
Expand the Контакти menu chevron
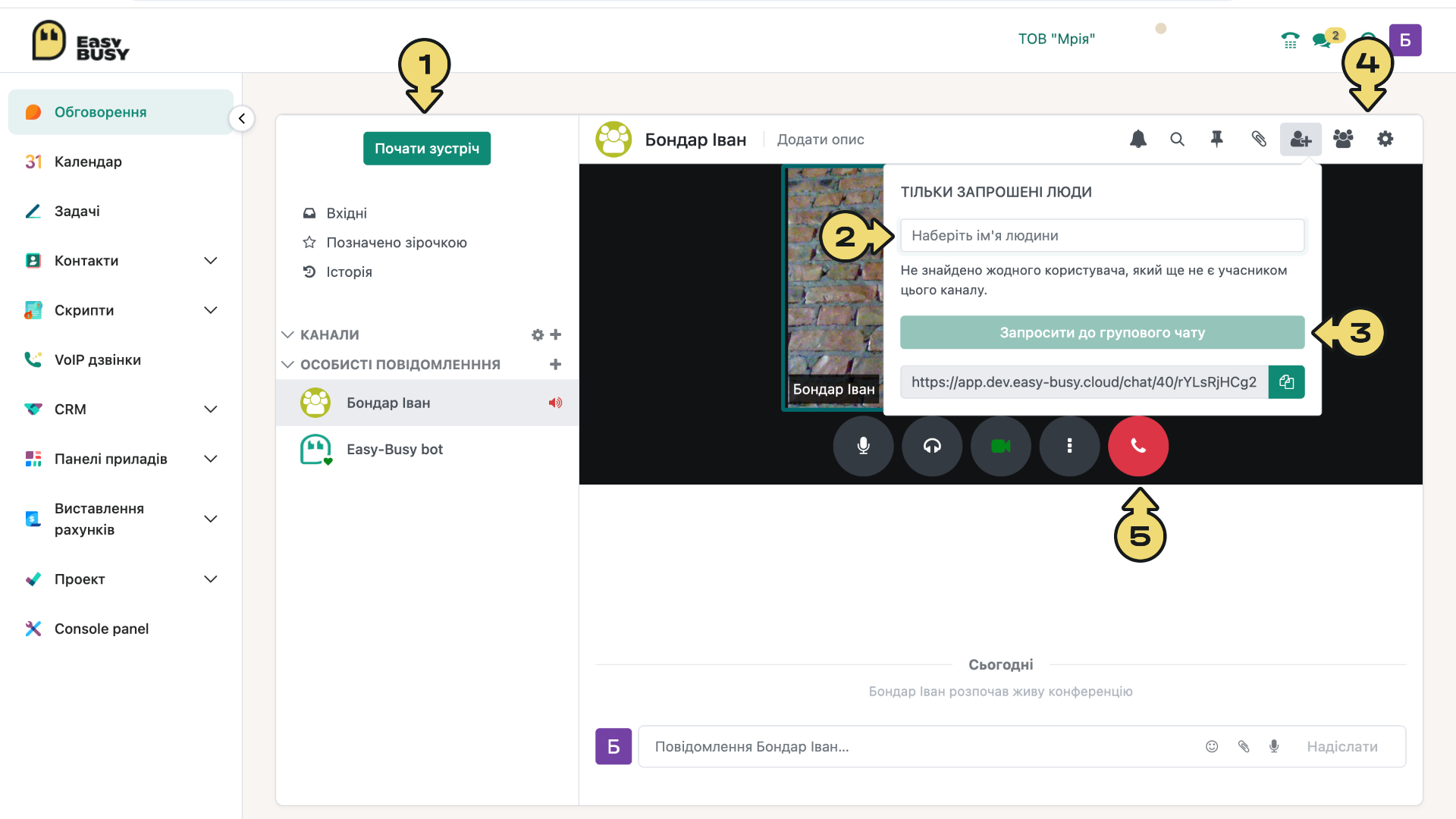click(x=211, y=261)
